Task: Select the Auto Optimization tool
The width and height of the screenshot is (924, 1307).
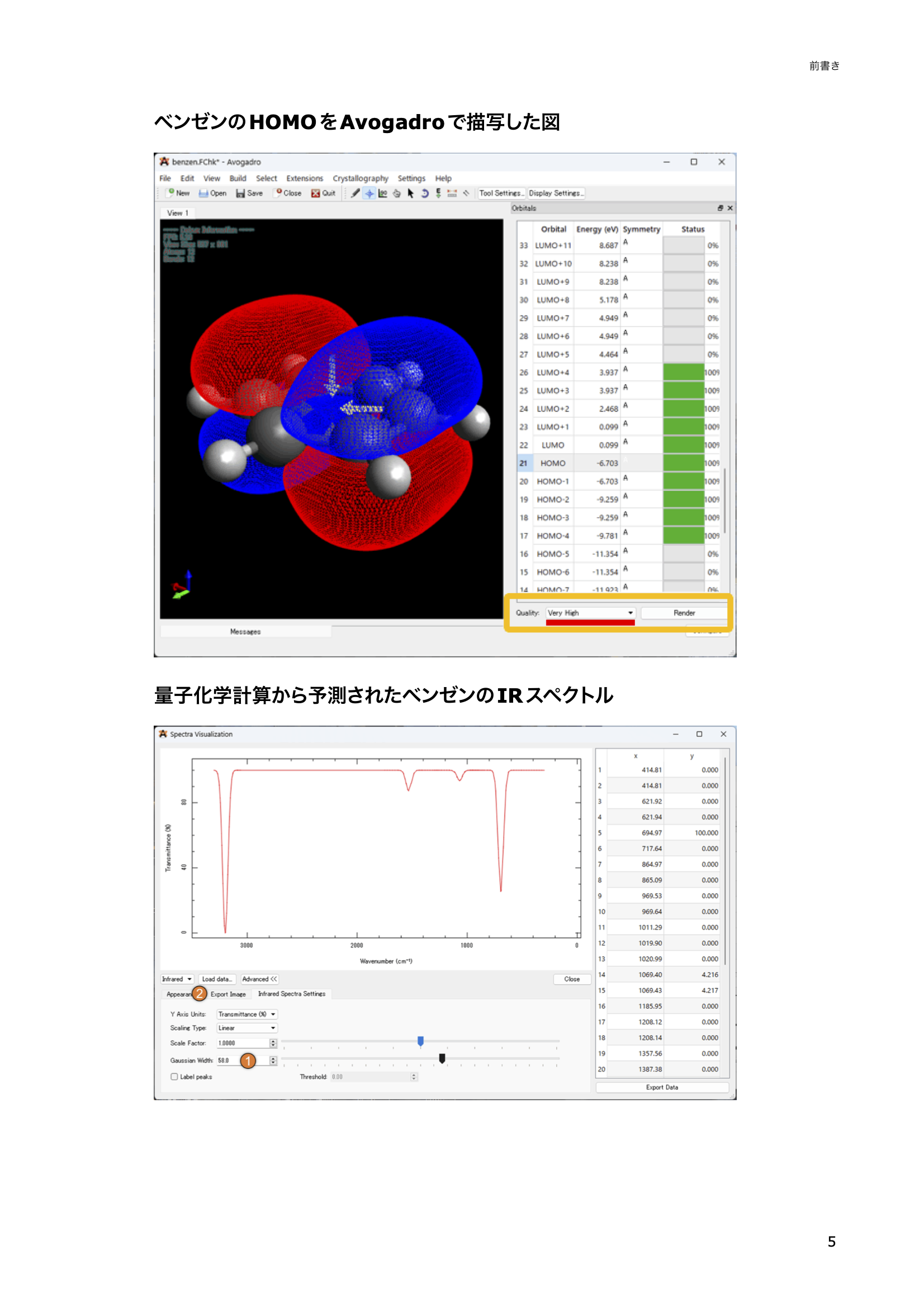Action: 438,193
